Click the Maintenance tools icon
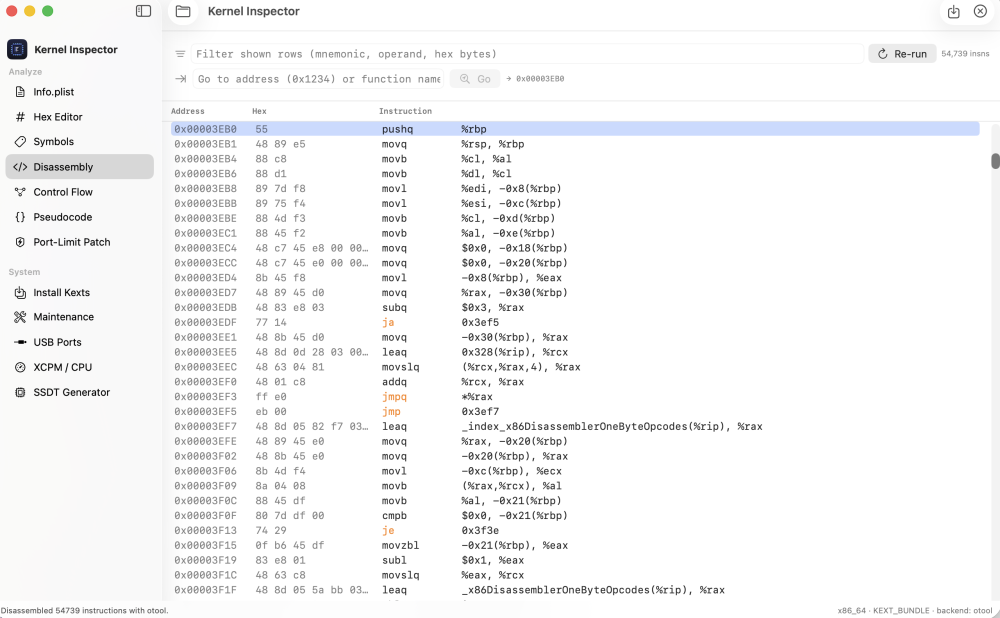The height and width of the screenshot is (618, 1000). (x=20, y=317)
